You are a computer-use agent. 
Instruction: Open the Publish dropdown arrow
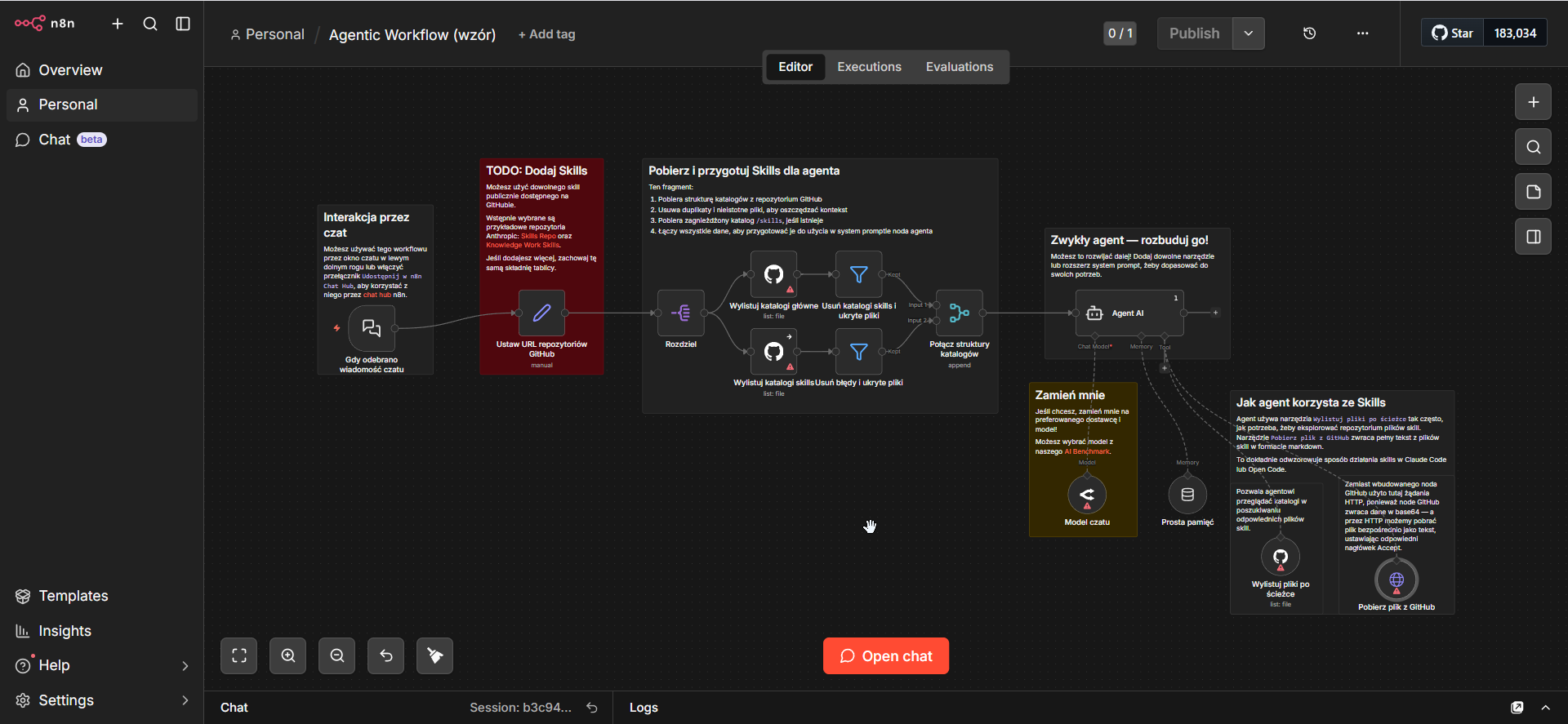pyautogui.click(x=1249, y=33)
